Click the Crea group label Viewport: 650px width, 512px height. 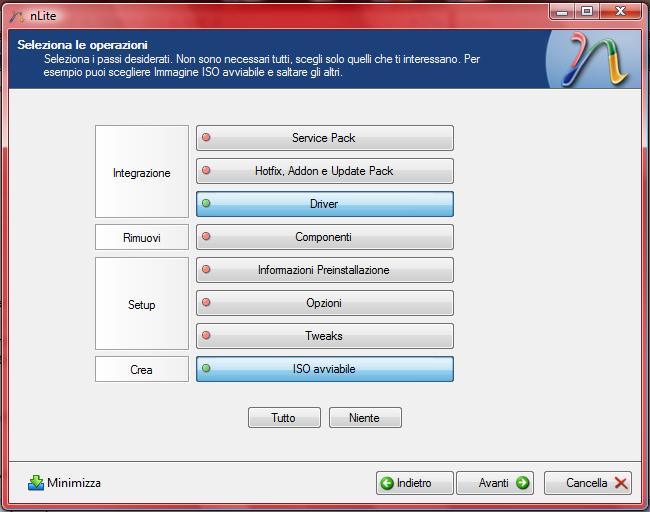pyautogui.click(x=142, y=369)
